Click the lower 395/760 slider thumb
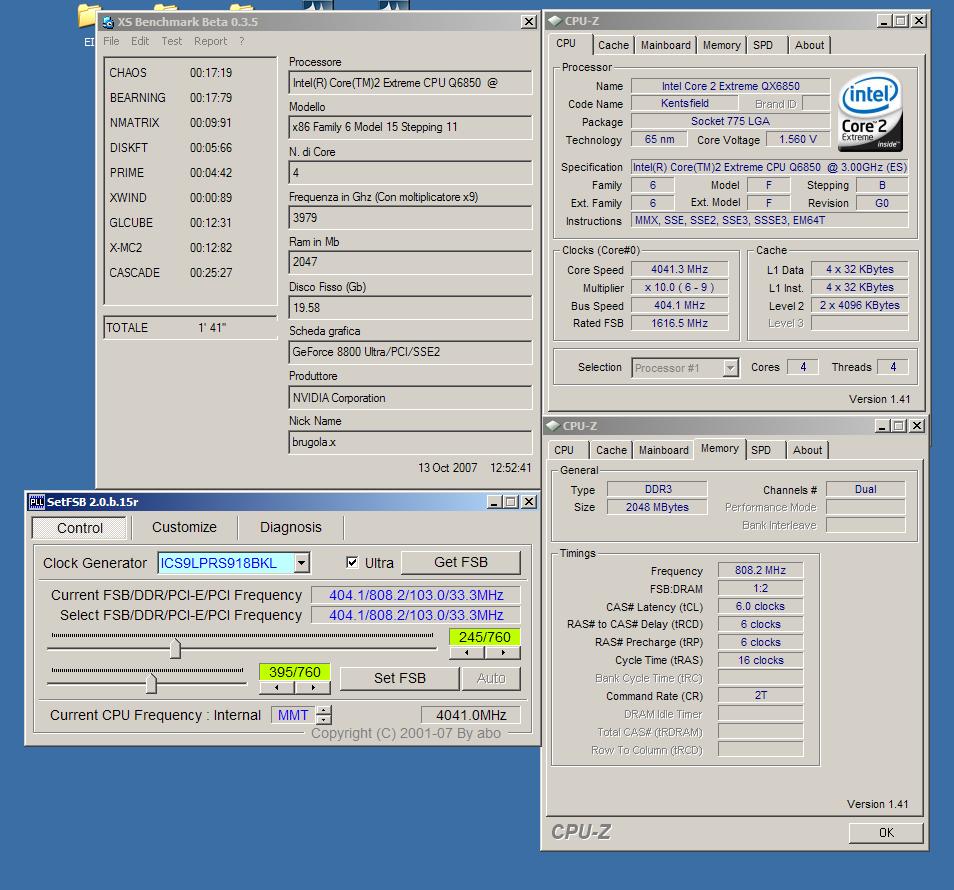 pos(151,683)
